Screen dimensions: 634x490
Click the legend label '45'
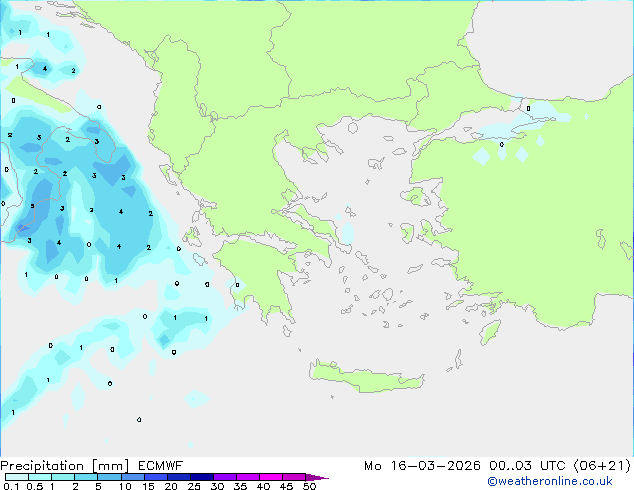287,486
